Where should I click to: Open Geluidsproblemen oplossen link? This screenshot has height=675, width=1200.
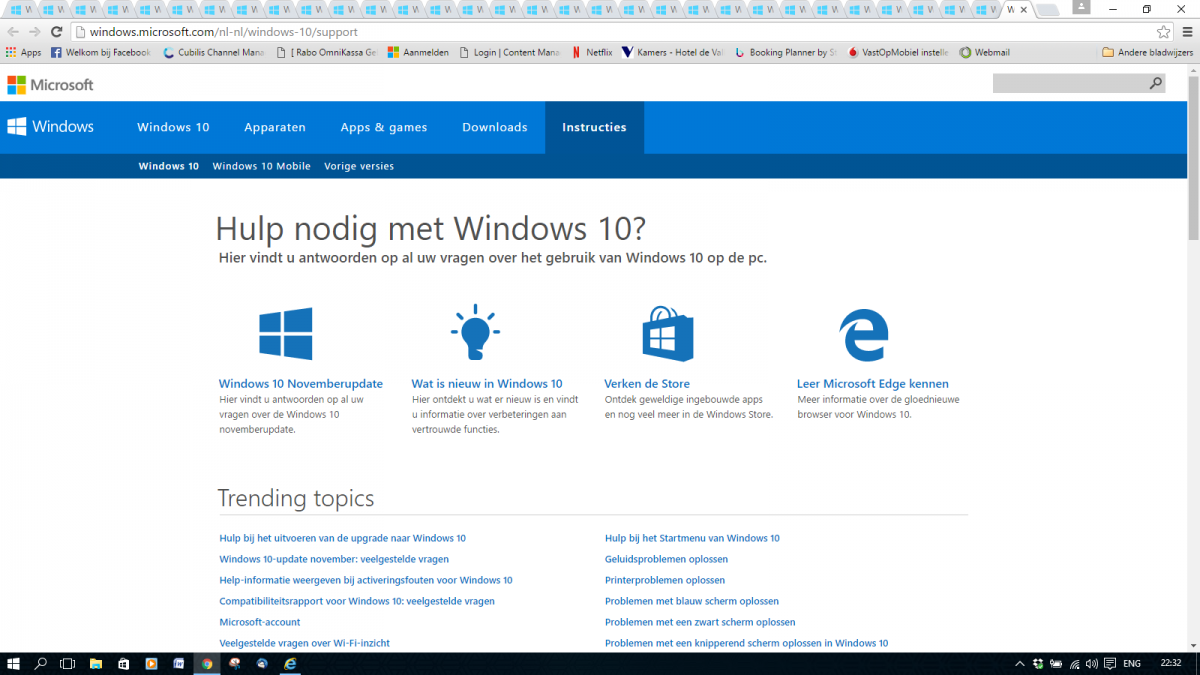point(666,559)
